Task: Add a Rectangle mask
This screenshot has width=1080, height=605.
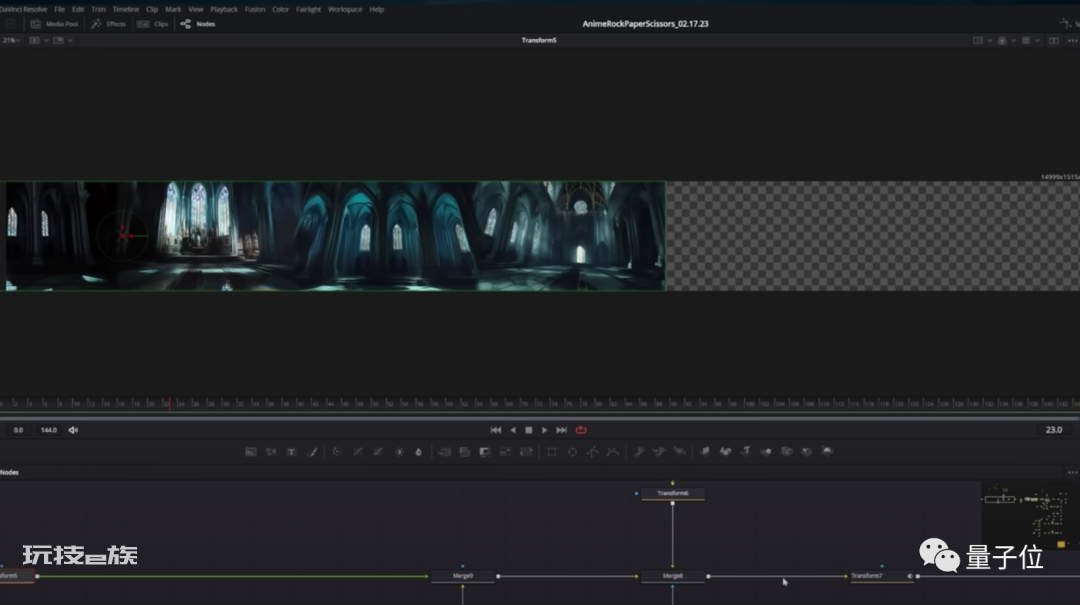Action: point(552,451)
